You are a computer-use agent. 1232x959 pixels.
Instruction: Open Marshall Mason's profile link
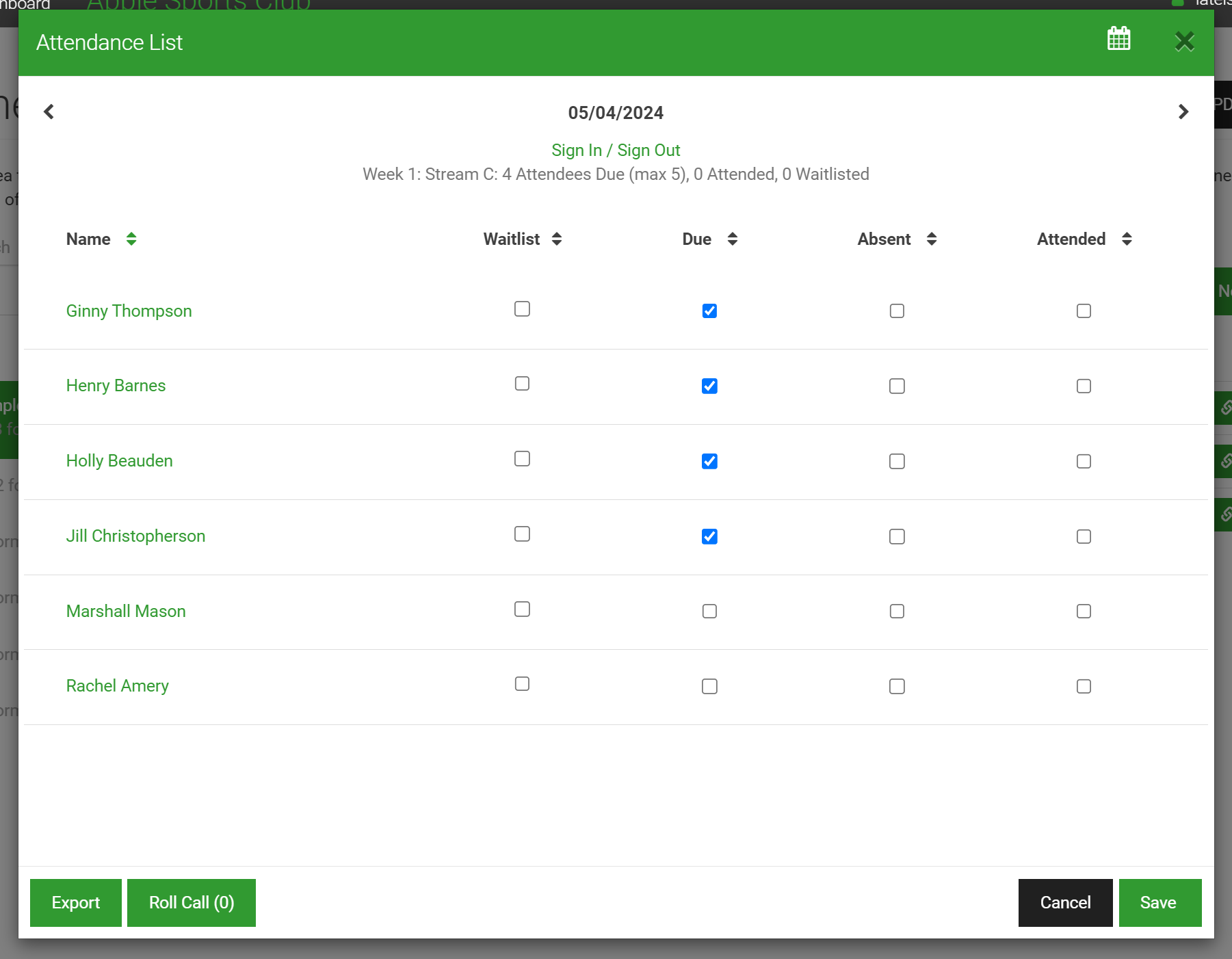[x=126, y=611]
